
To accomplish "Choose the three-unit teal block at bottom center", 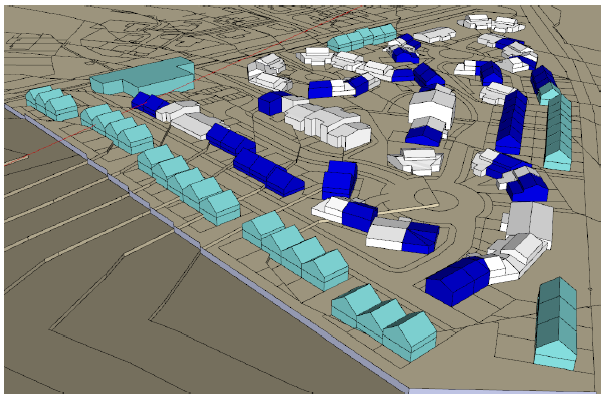I will (x=384, y=322).
